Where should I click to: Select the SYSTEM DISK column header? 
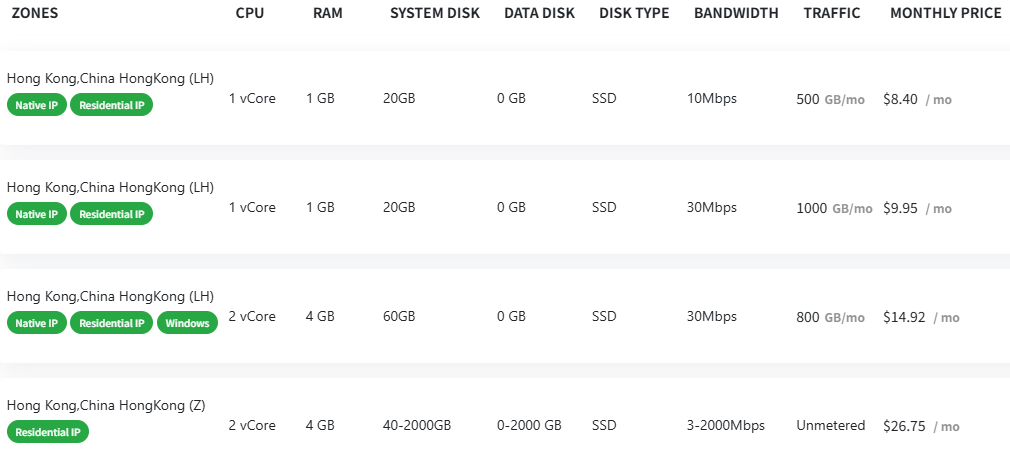point(434,14)
